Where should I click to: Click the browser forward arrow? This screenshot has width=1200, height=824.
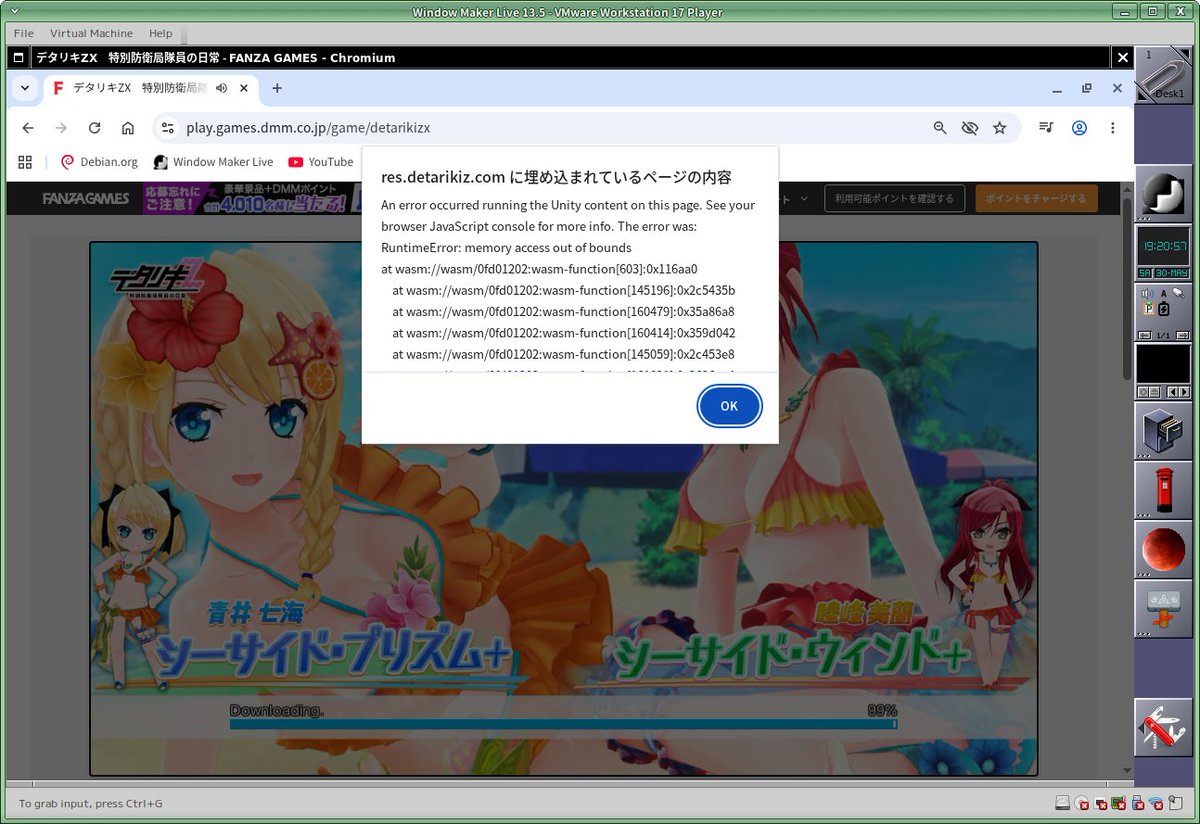click(x=61, y=128)
